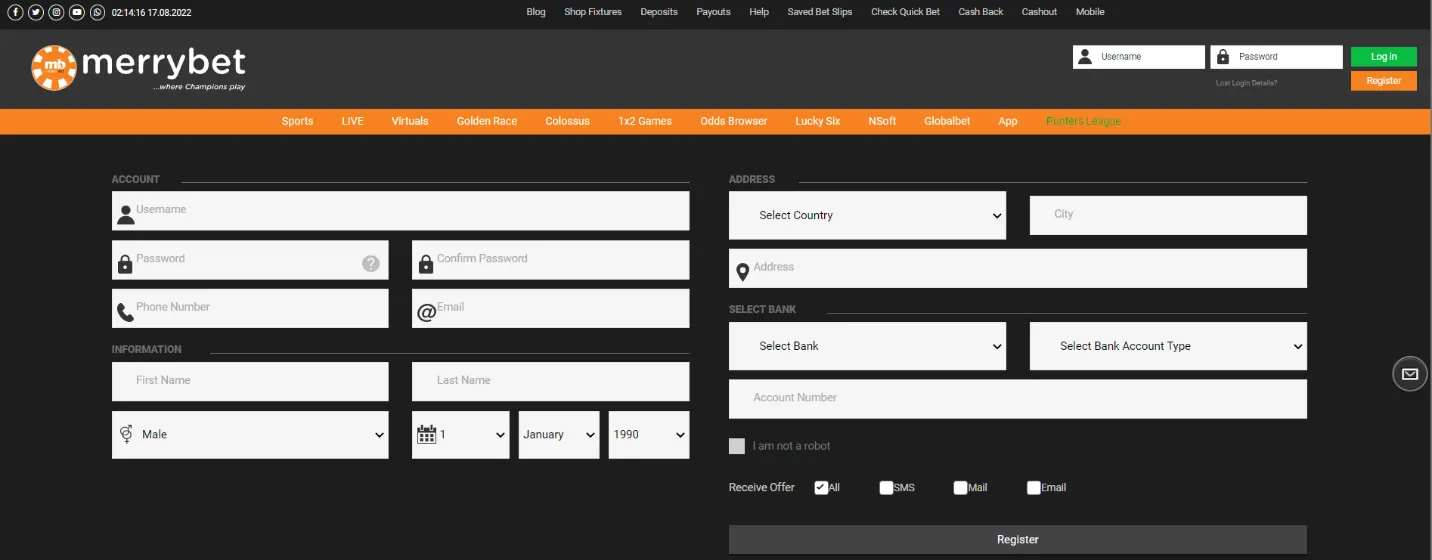Submit the form with bottom Register button
This screenshot has width=1432, height=560.
pyautogui.click(x=1018, y=539)
